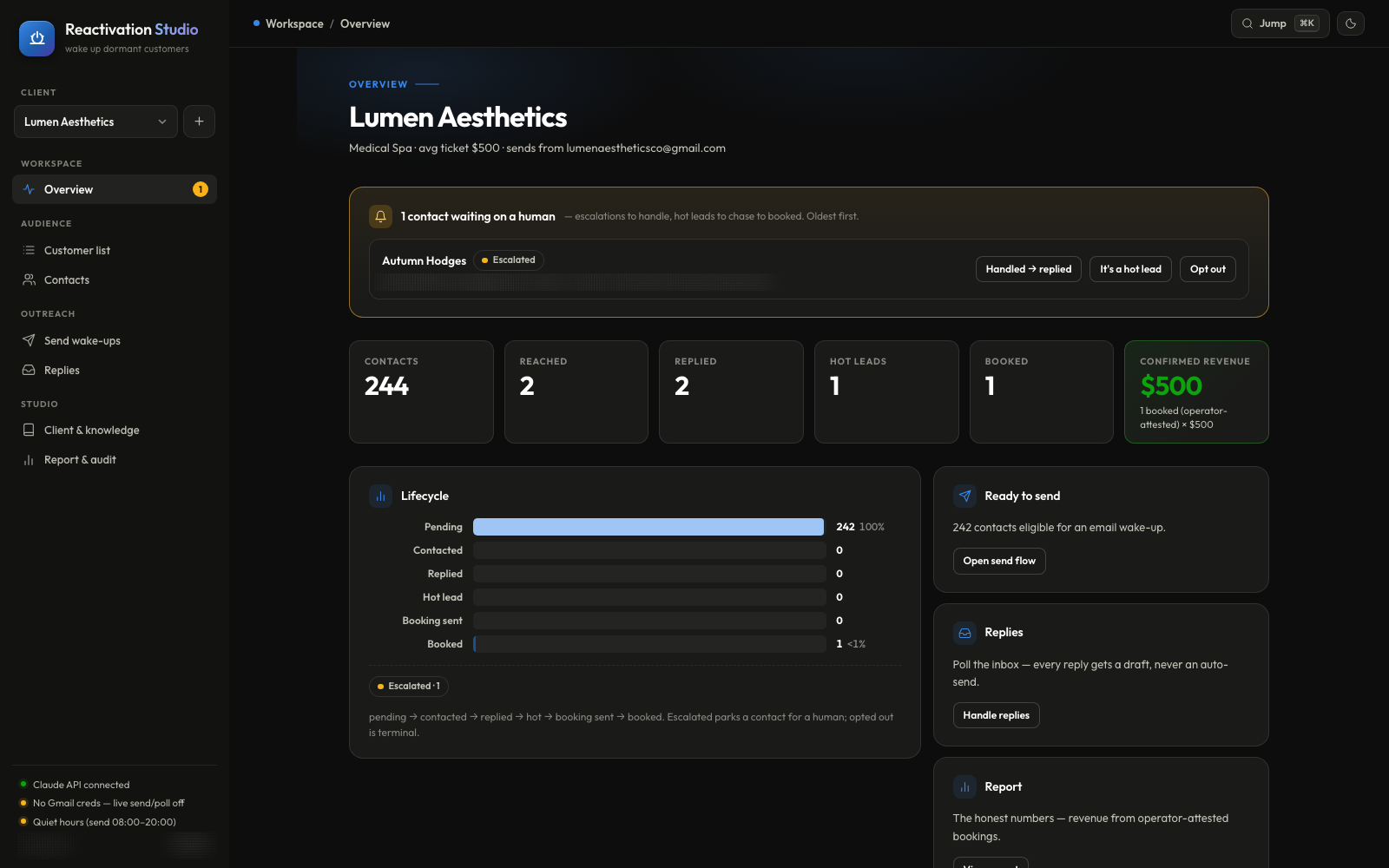The height and width of the screenshot is (868, 1389).
Task: Click the Overview breadcrumb
Action: coord(365,23)
